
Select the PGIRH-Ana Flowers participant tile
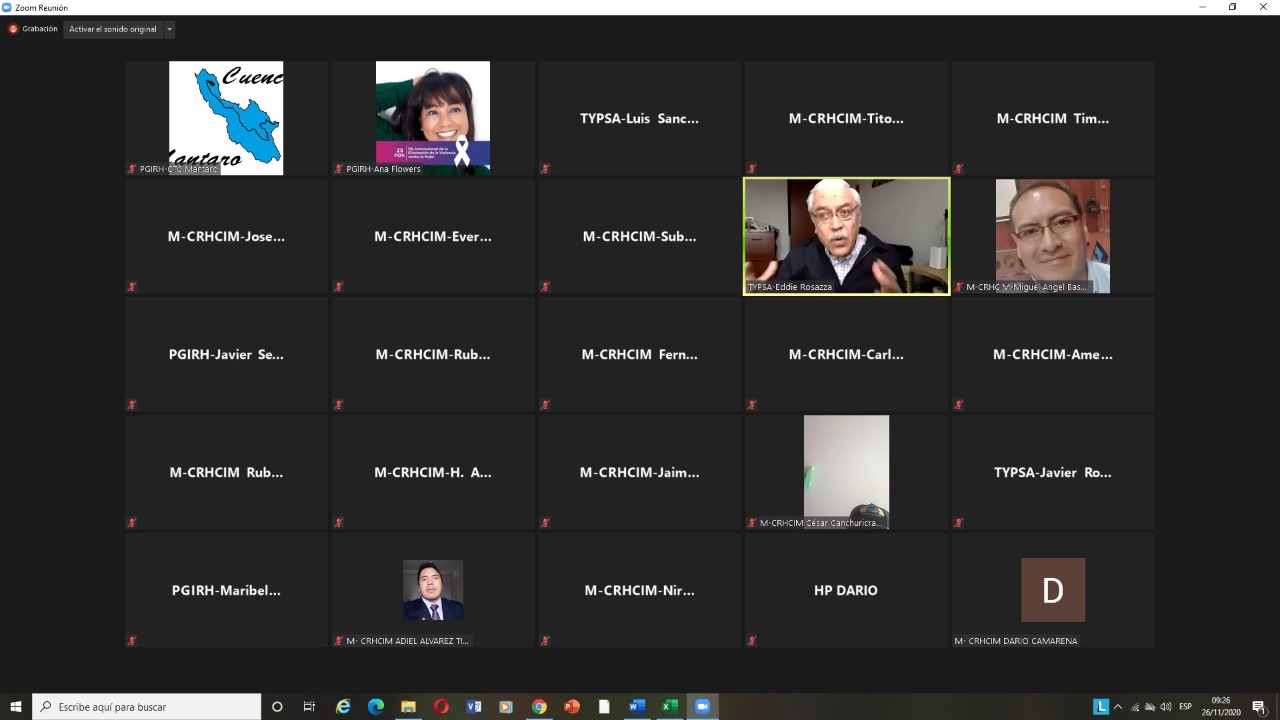pyautogui.click(x=433, y=118)
